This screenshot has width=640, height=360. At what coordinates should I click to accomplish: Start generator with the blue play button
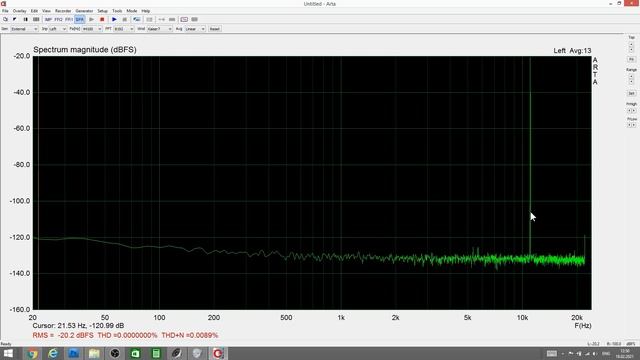coord(114,19)
